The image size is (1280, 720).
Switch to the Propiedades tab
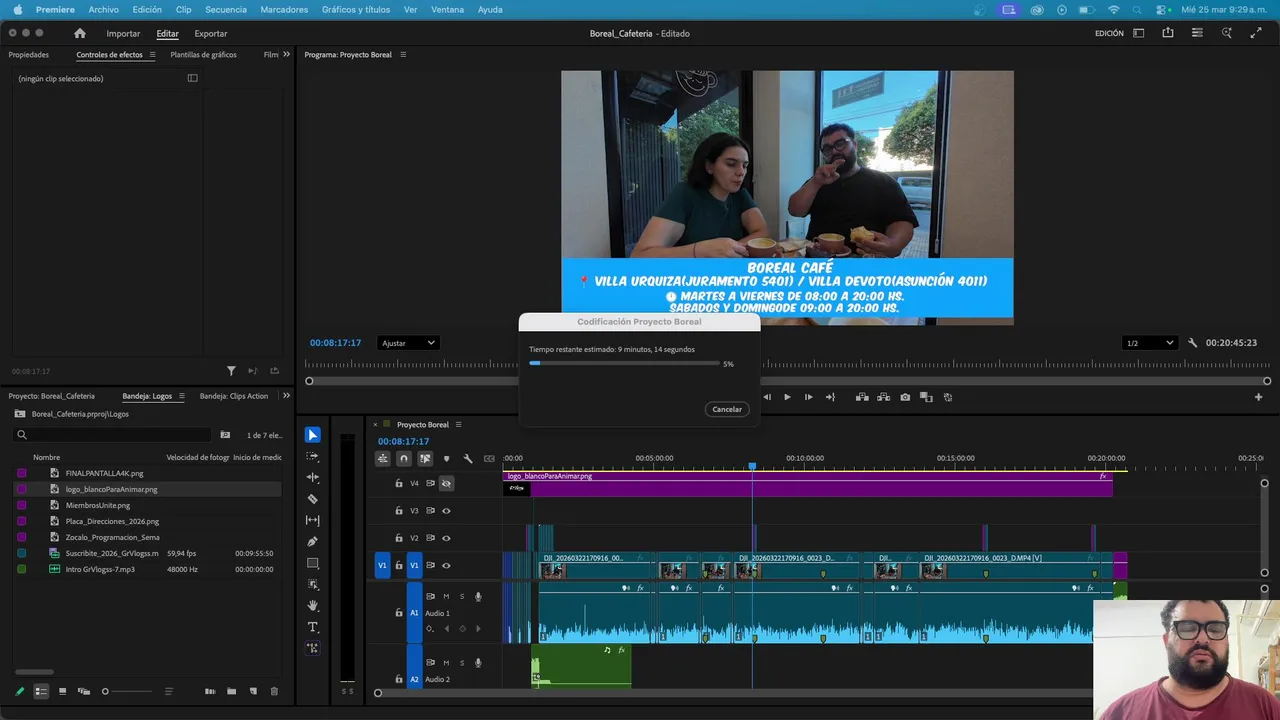[29, 55]
